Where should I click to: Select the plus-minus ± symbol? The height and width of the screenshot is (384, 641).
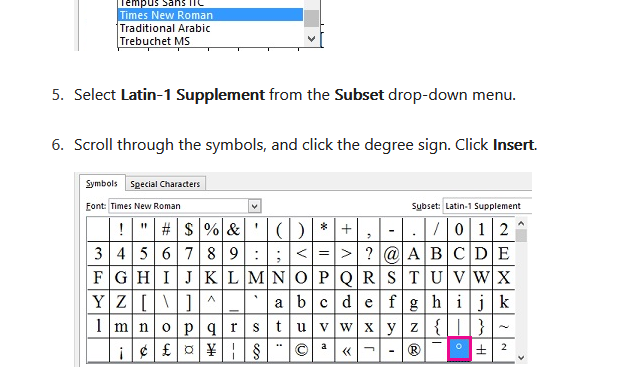coord(481,350)
